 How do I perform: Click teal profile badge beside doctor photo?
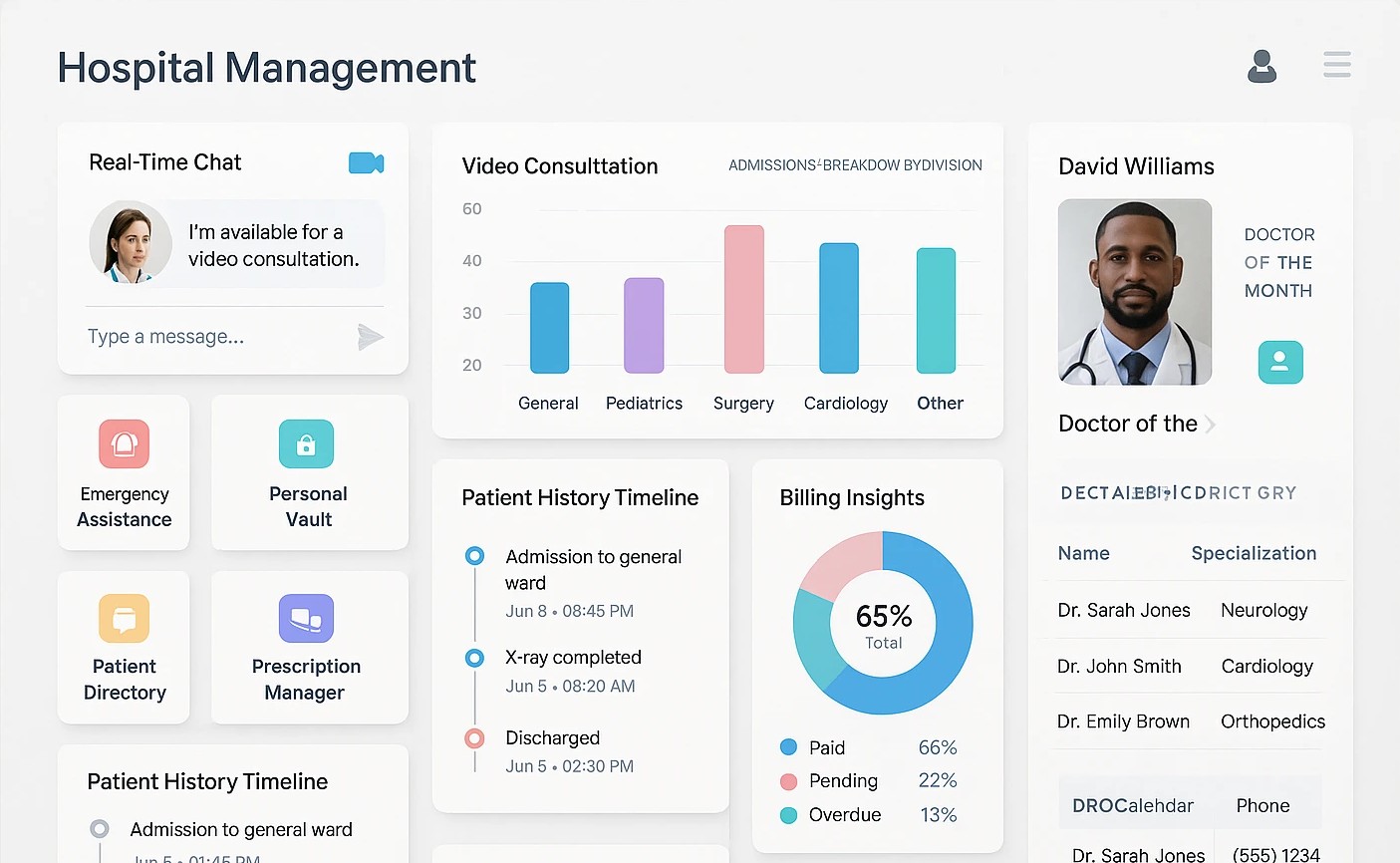pos(1279,363)
